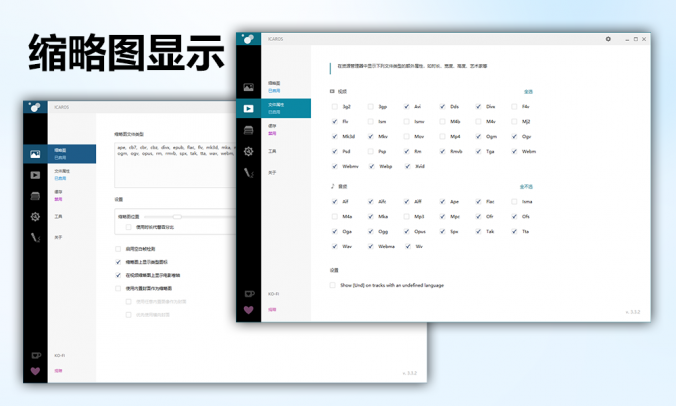Click the thumbnail file types text box in back window
Image resolution: width=676 pixels, height=406 pixels.
175,164
